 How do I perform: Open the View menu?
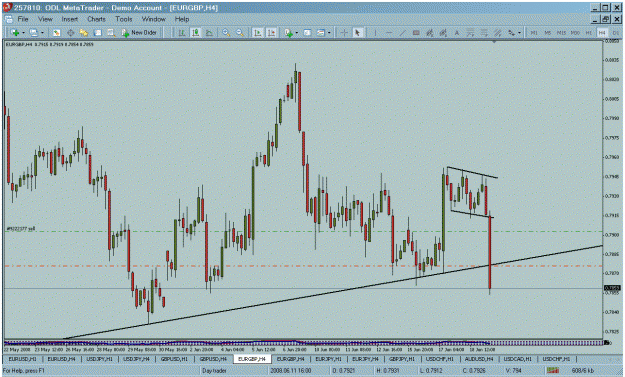(45, 19)
